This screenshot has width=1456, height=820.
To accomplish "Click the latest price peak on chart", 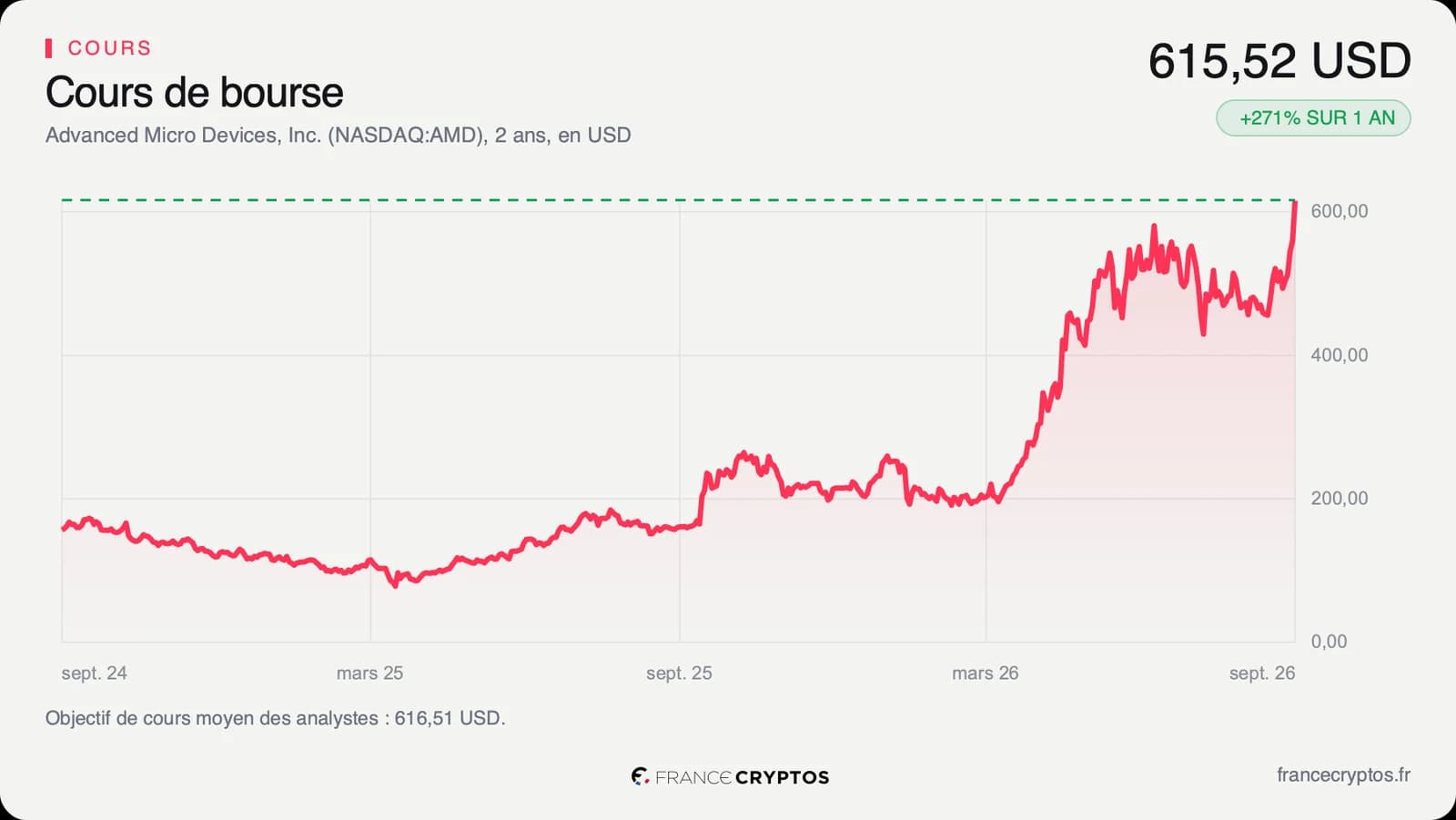I will click(x=1294, y=204).
